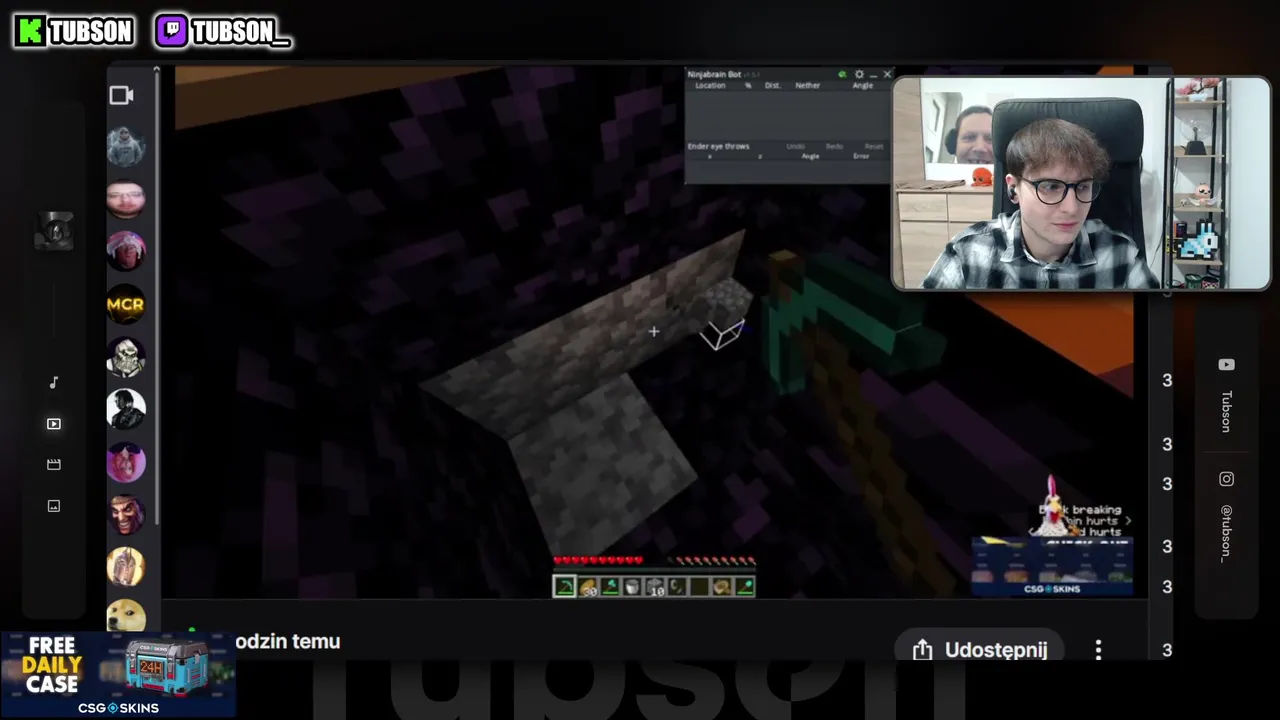1280x720 pixels.
Task: Click Reset in Ninjabrain Bot
Action: coord(874,146)
